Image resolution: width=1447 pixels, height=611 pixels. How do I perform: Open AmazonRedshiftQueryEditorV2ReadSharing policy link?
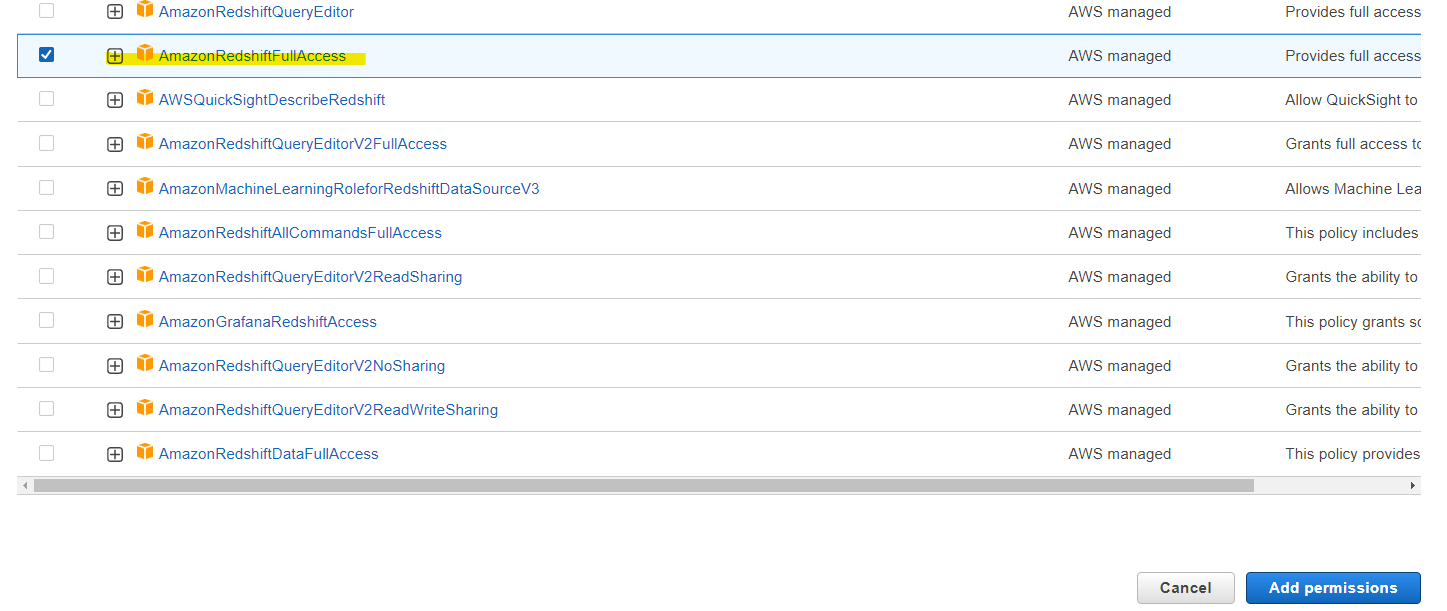(310, 277)
